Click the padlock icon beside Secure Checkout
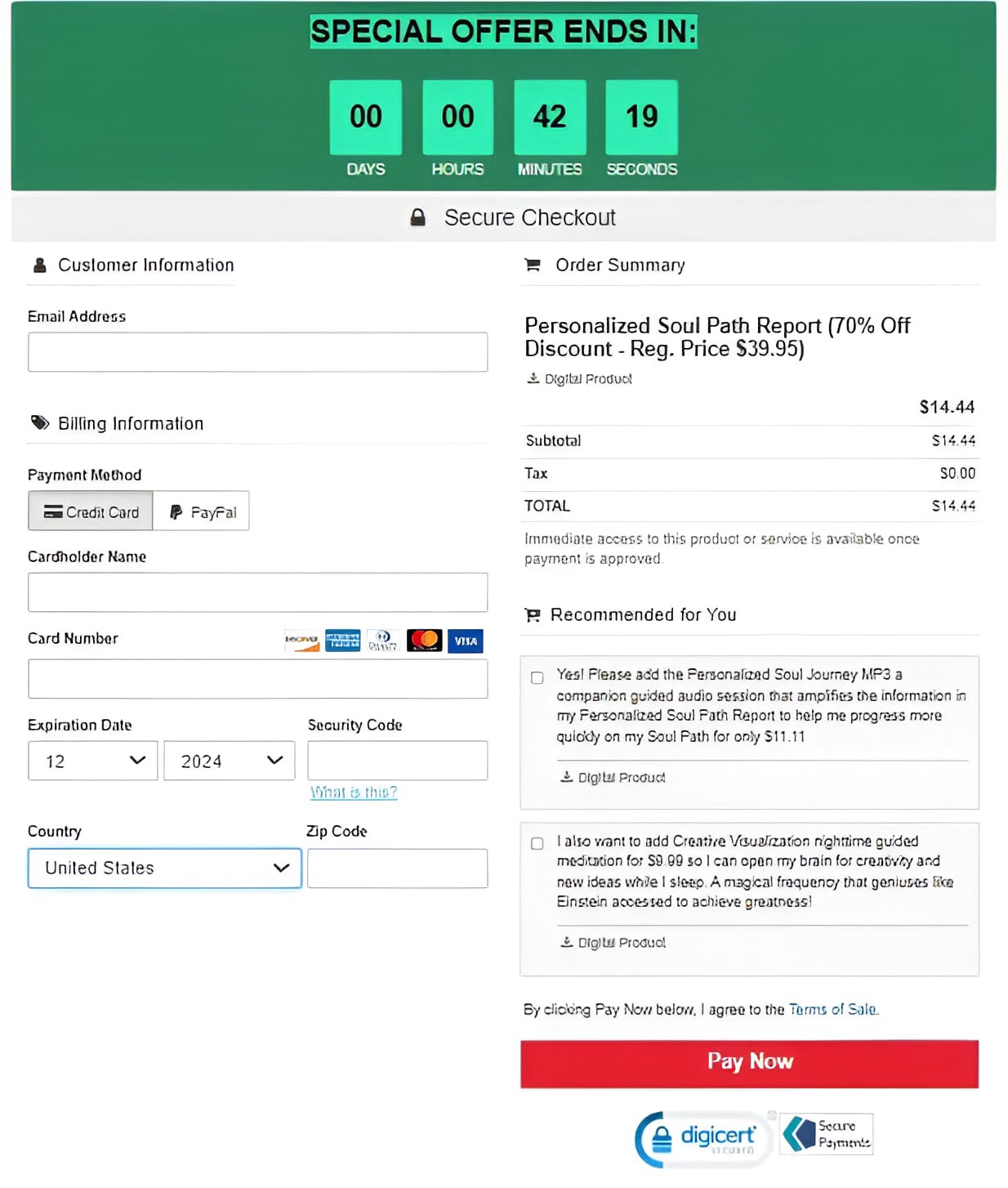This screenshot has width=1008, height=1188. (x=417, y=217)
